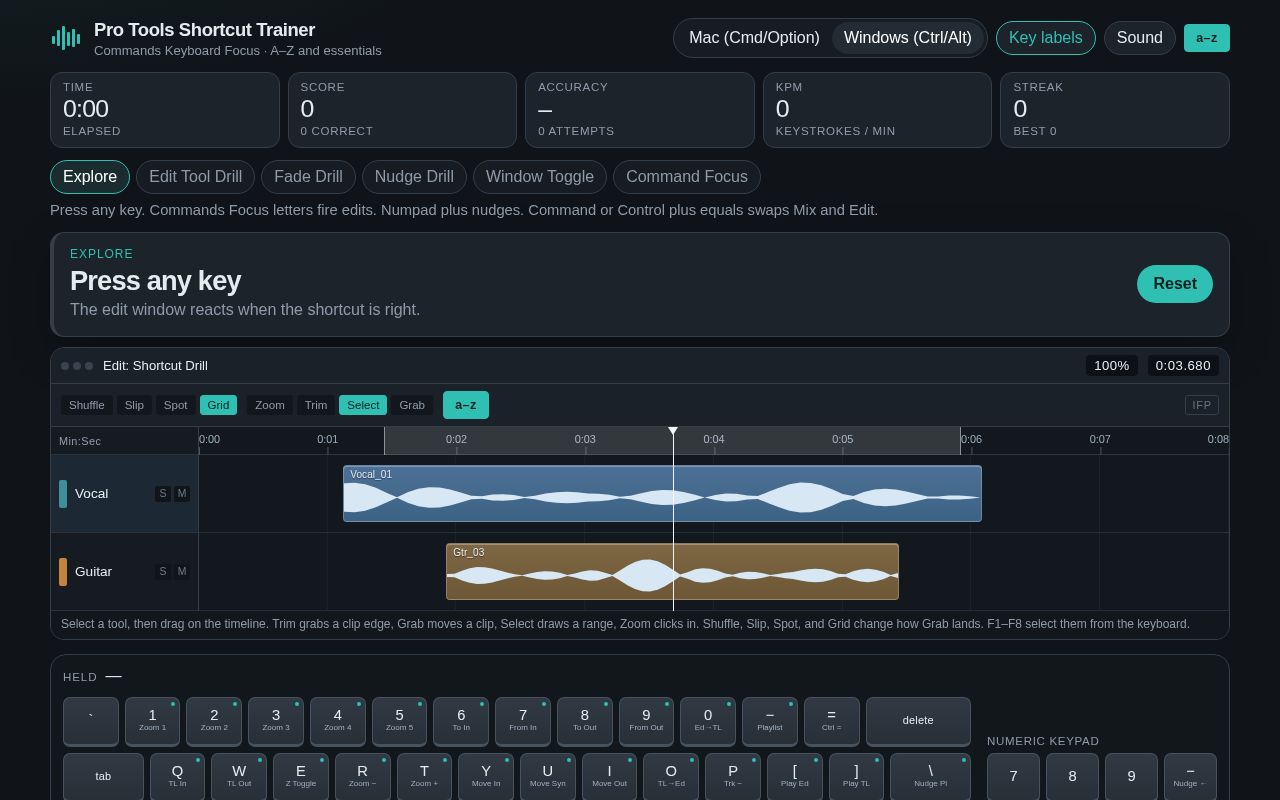This screenshot has height=800, width=1280.
Task: Click the E key labeled Z Toggle
Action: (x=301, y=777)
